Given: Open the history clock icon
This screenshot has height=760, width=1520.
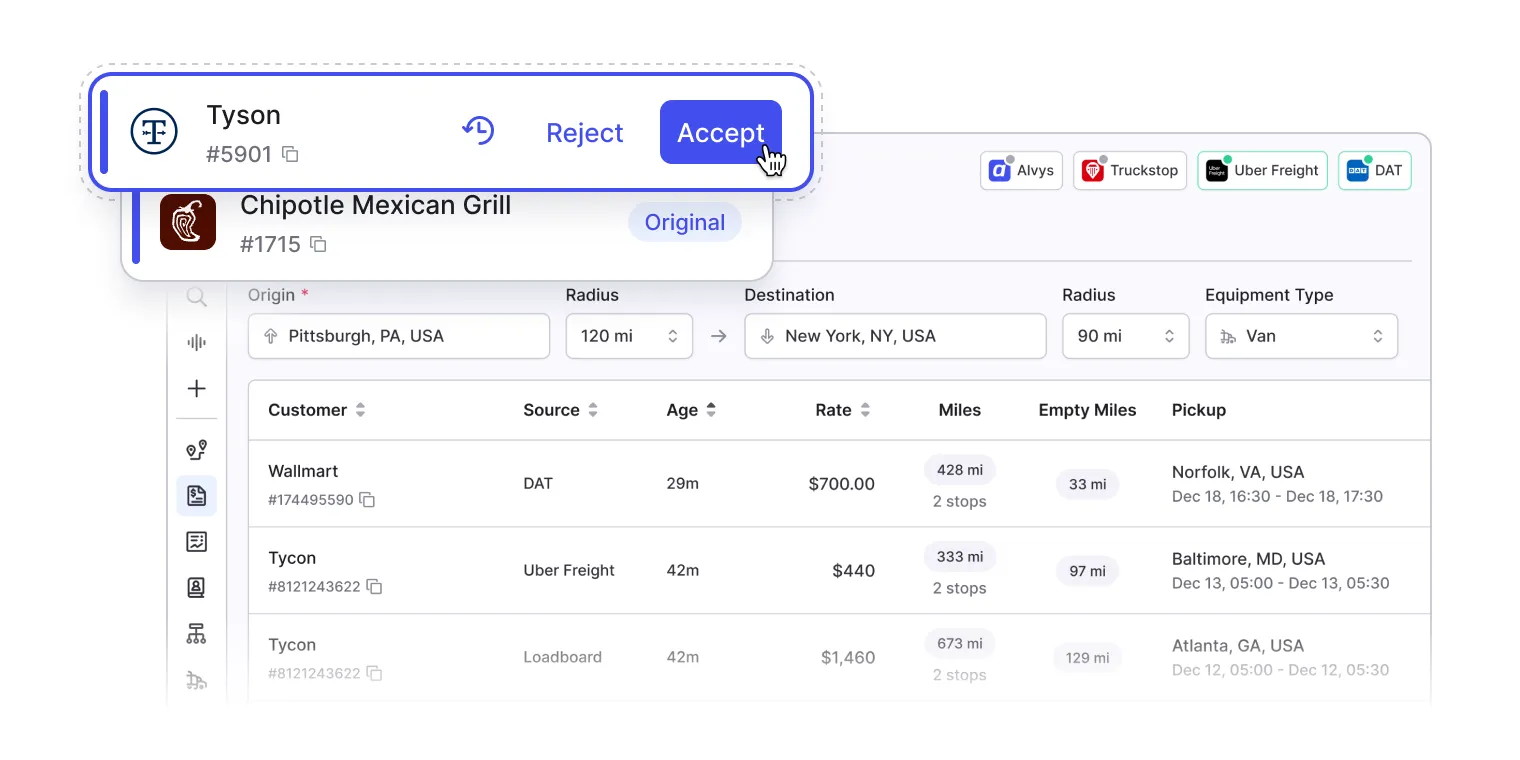Looking at the screenshot, I should point(478,131).
